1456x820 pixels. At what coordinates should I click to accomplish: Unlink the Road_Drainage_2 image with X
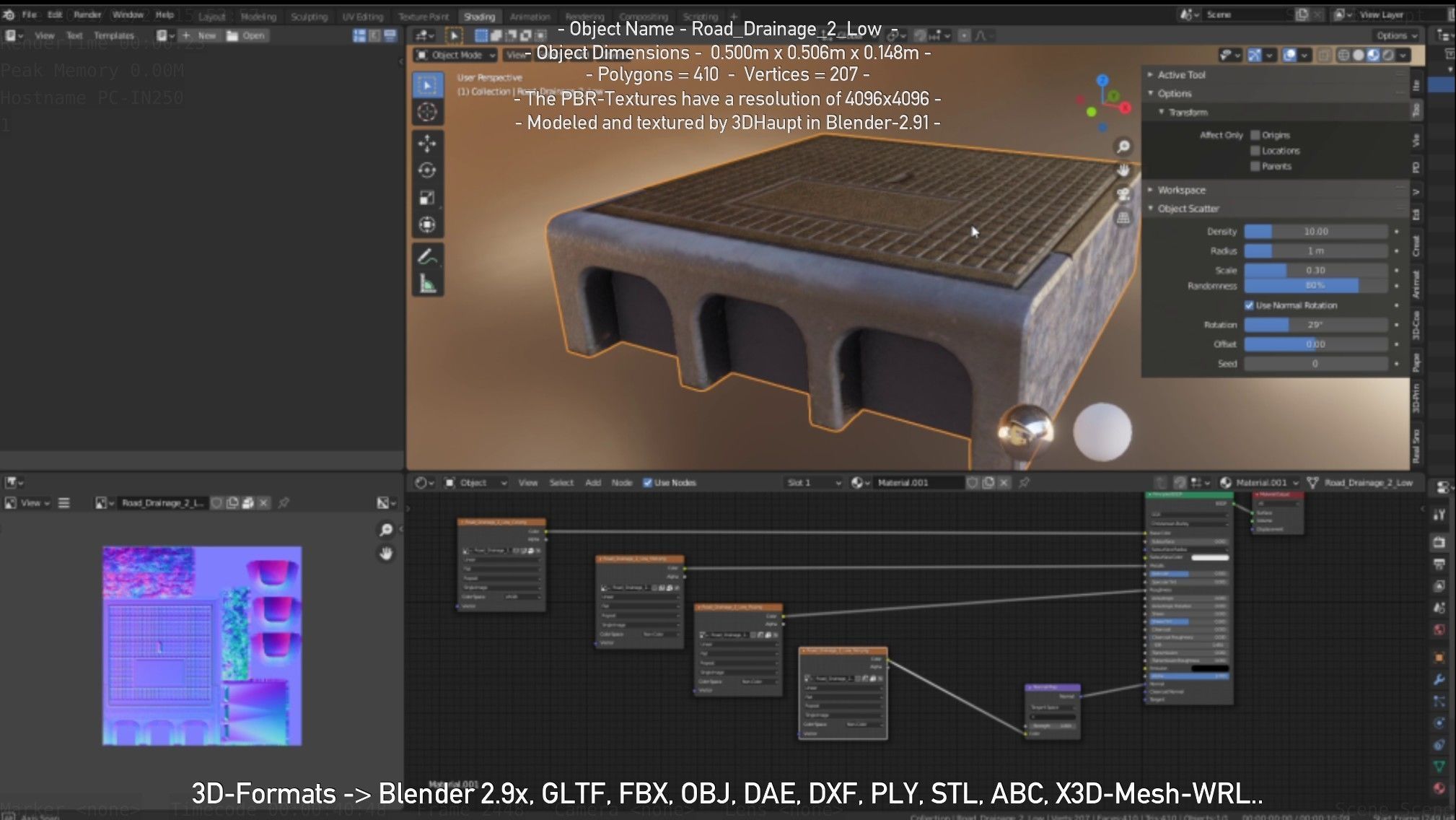[263, 502]
